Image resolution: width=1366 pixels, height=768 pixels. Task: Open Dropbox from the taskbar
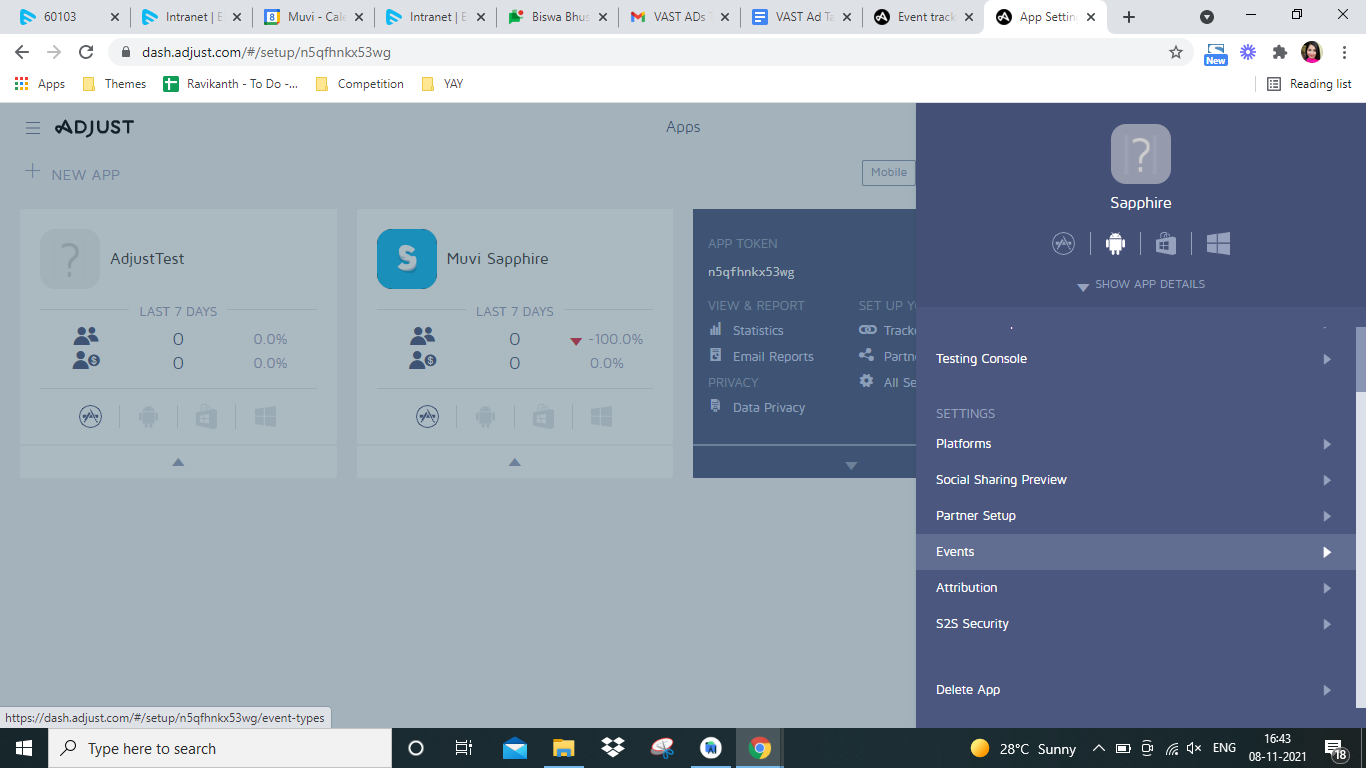[x=612, y=748]
